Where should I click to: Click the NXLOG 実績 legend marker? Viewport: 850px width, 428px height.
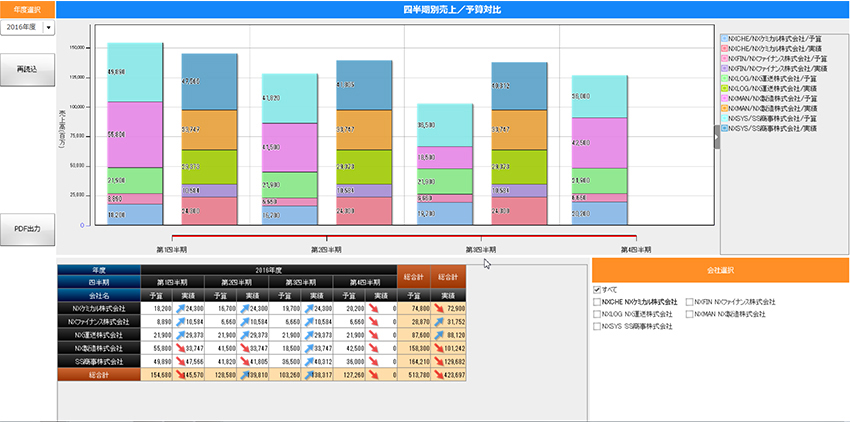tap(725, 88)
